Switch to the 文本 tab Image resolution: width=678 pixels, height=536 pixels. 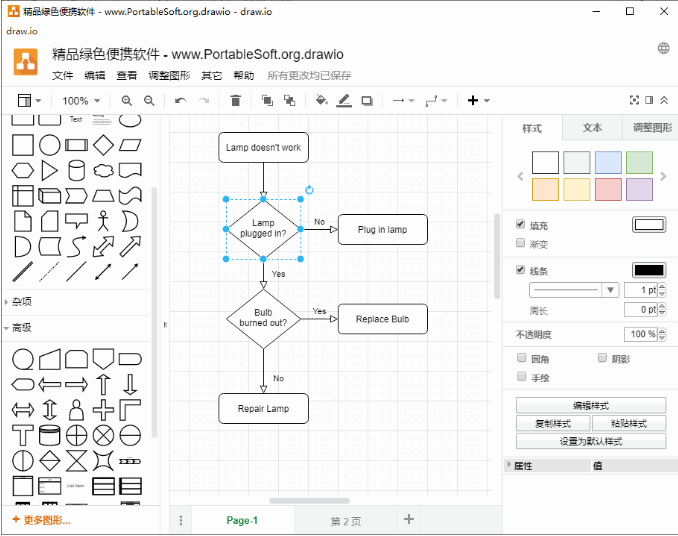point(592,128)
